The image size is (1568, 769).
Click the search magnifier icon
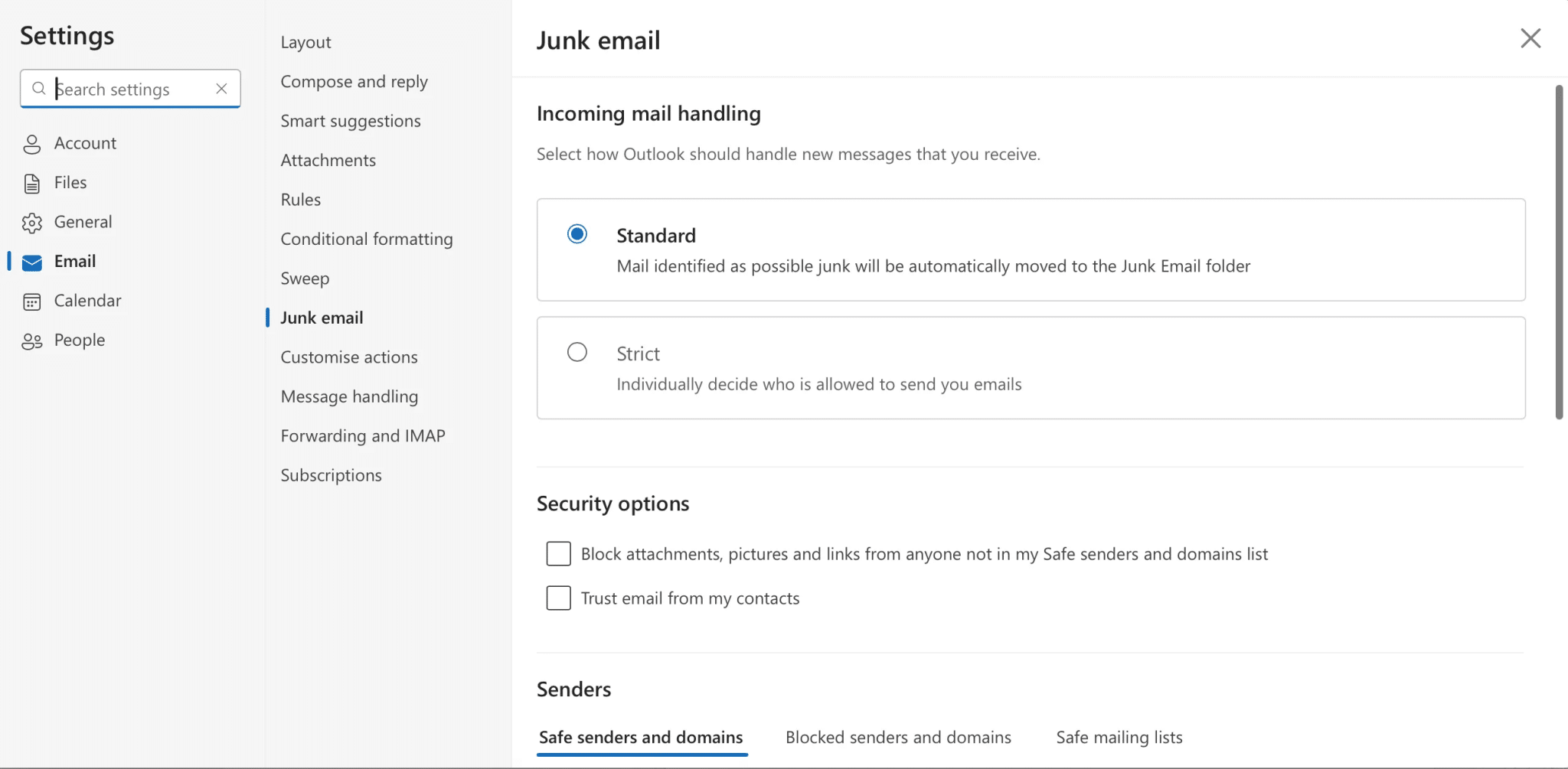pos(40,88)
